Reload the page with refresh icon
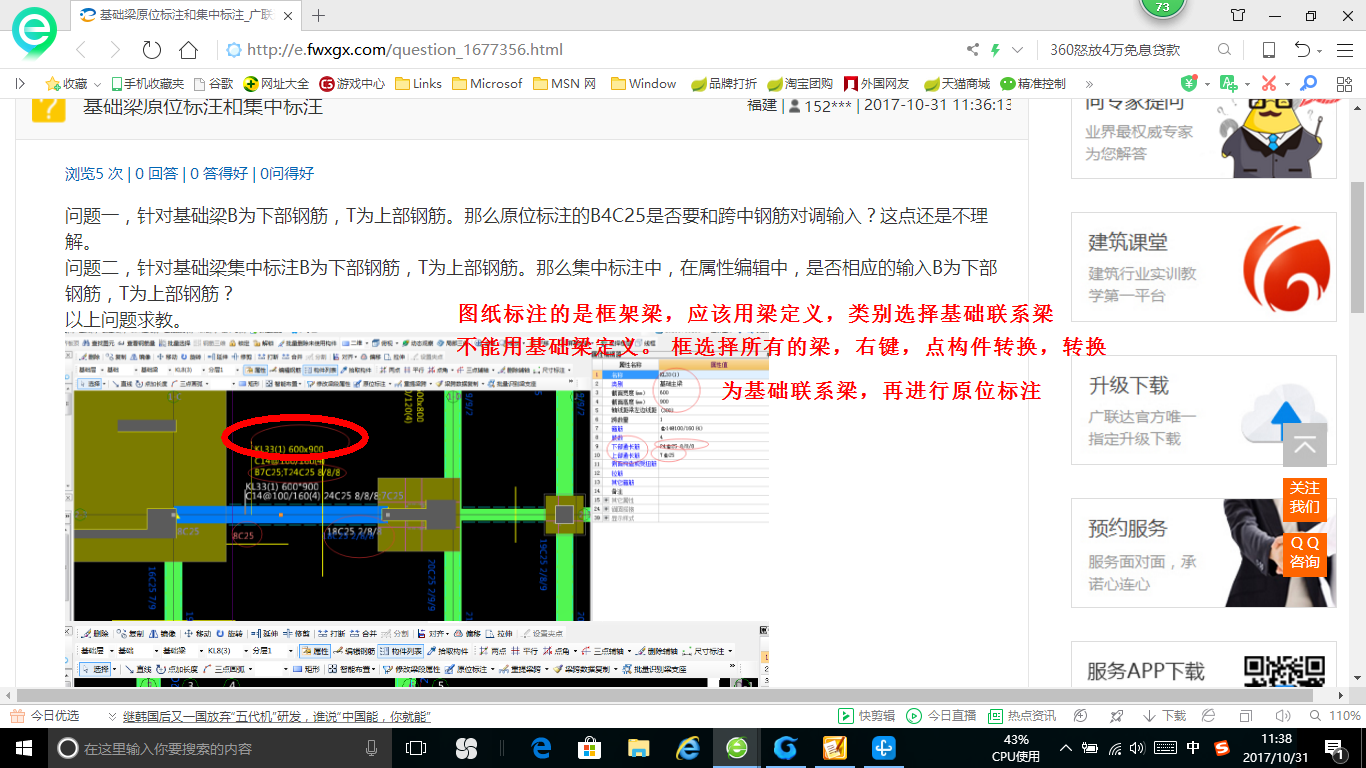The height and width of the screenshot is (768, 1366). (x=152, y=50)
